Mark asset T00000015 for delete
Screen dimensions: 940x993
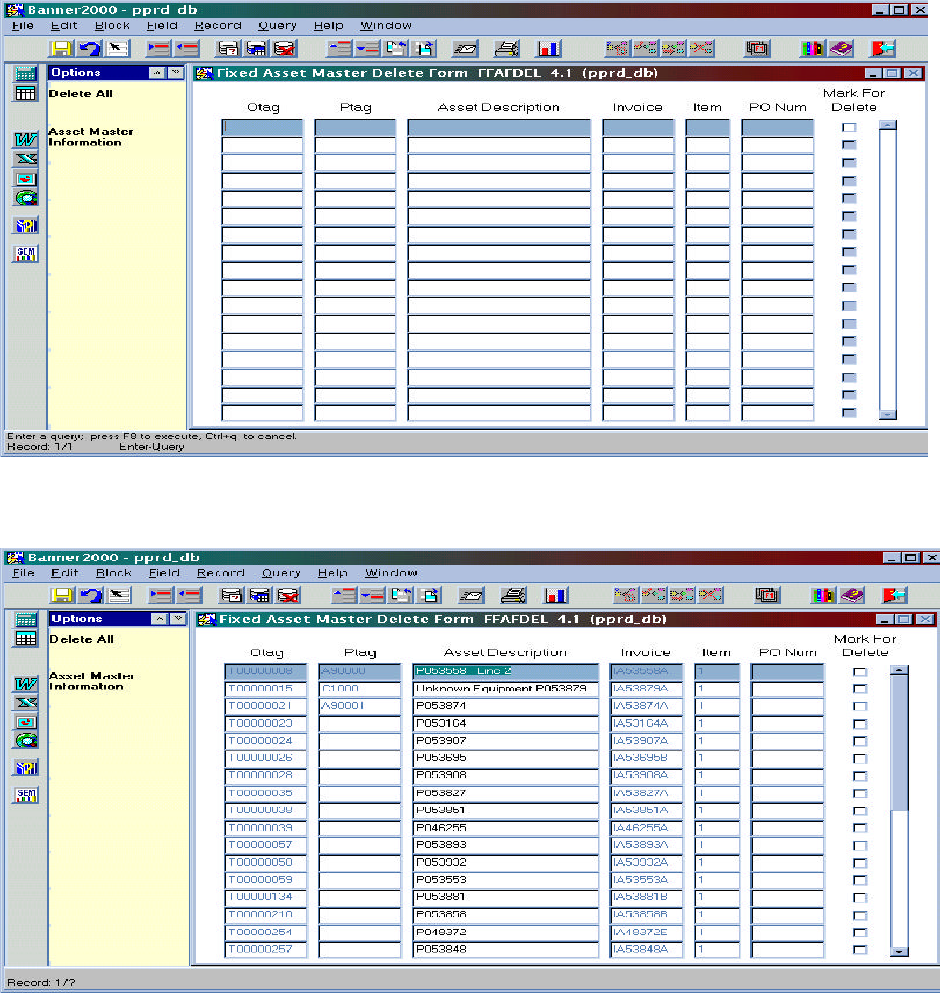[860, 689]
